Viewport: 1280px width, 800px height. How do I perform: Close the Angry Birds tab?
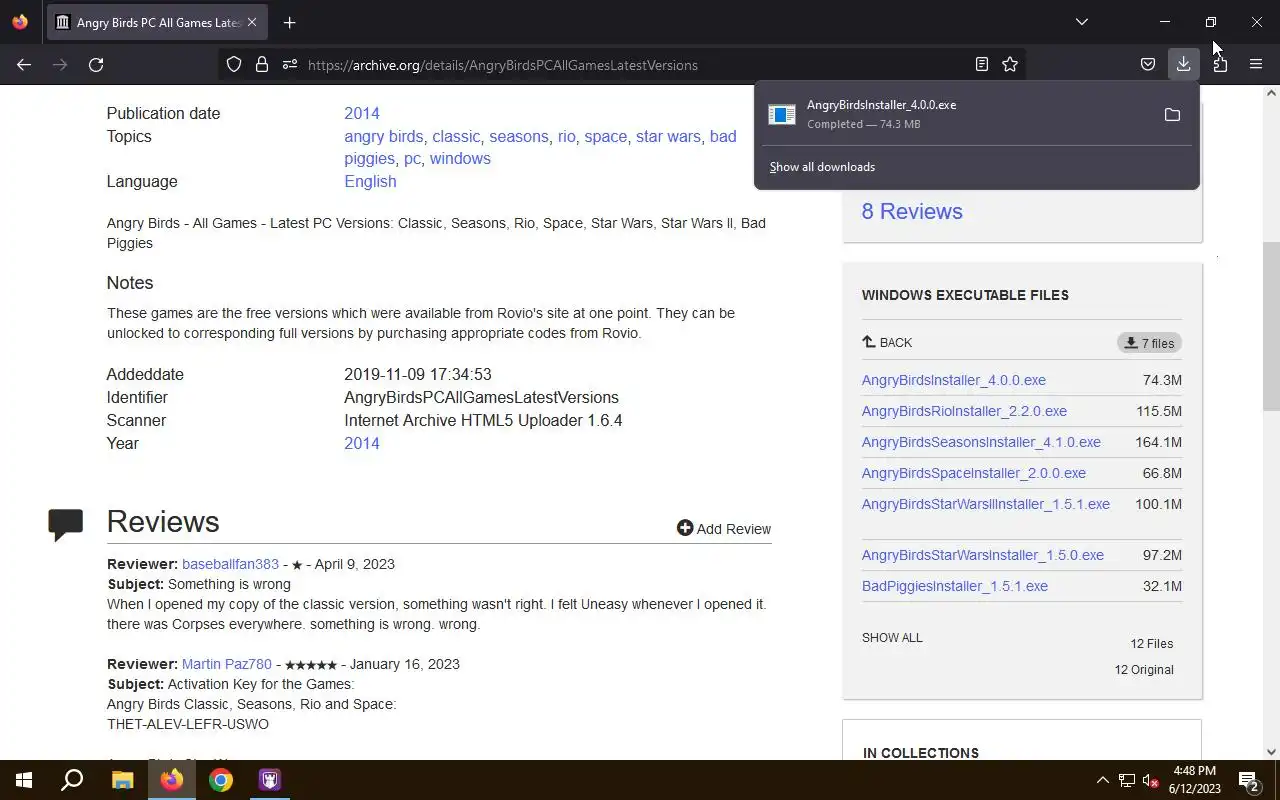252,22
